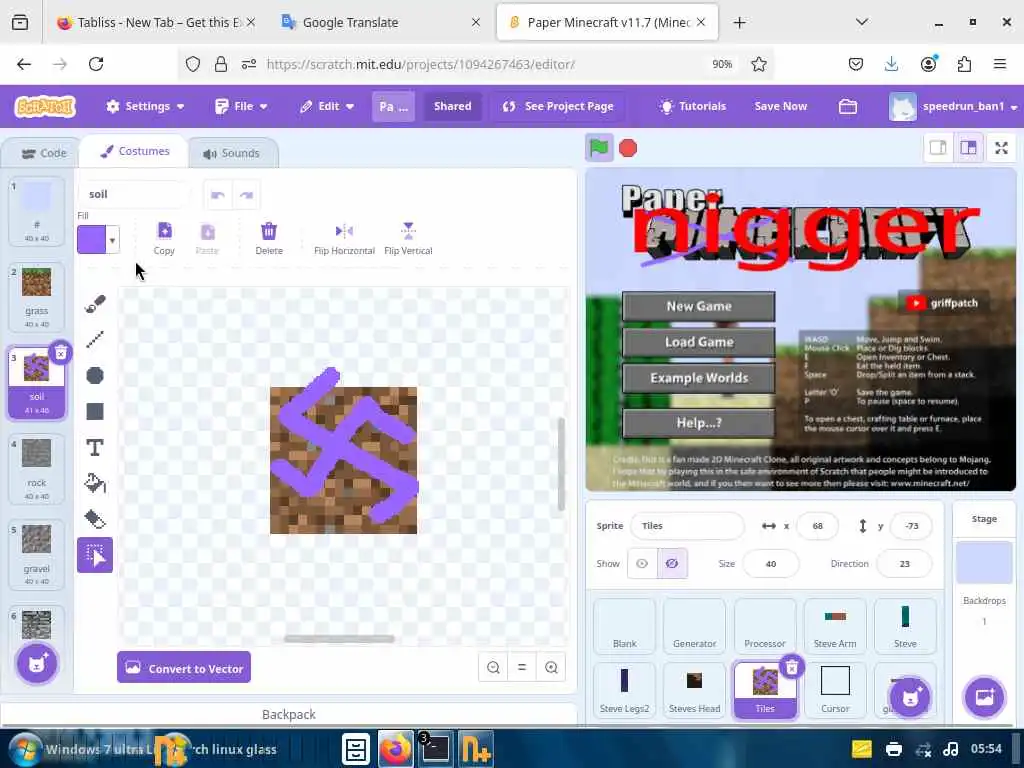Open the File dropdown menu

241,106
